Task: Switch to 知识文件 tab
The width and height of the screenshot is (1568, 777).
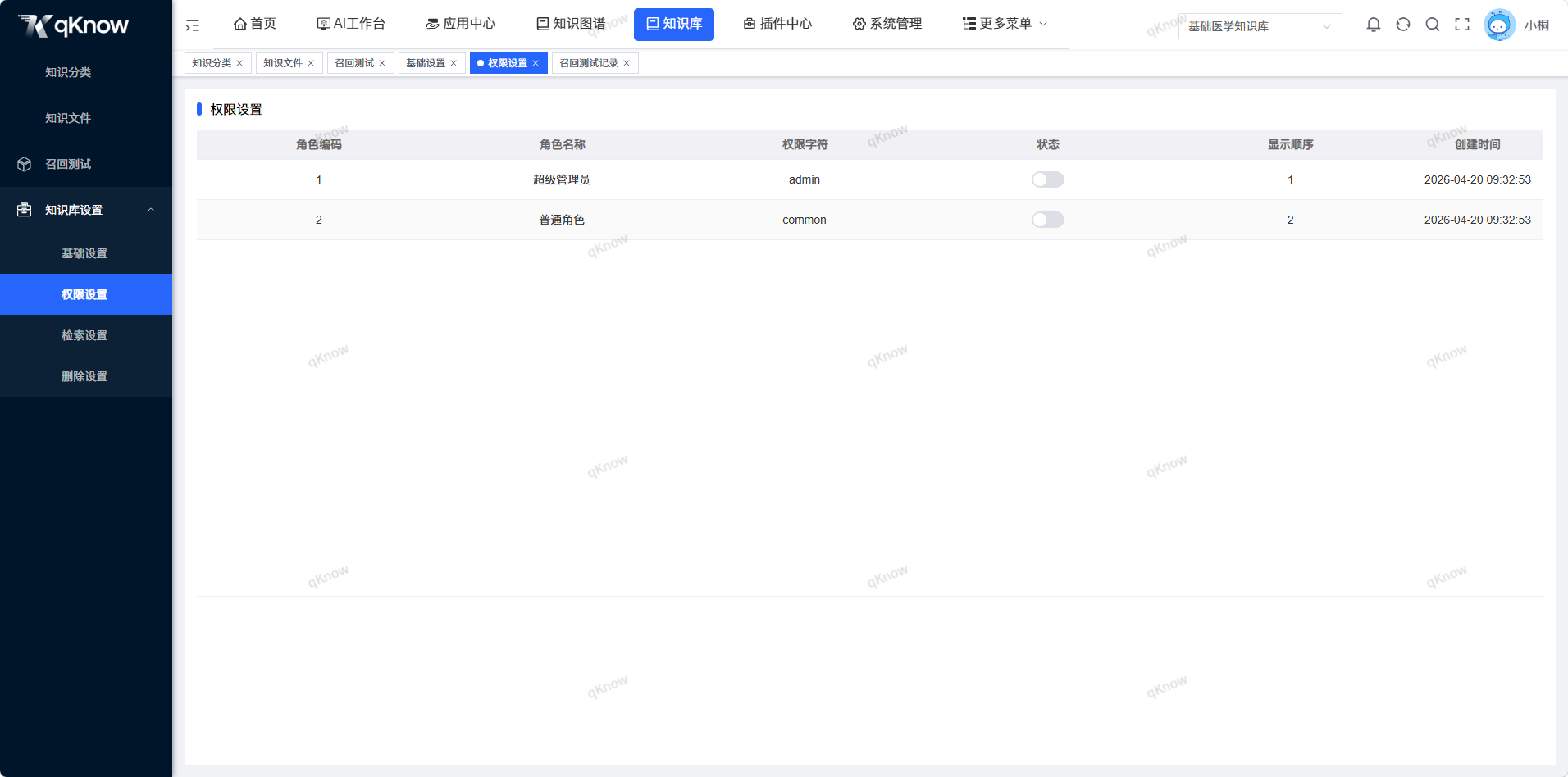Action: pos(283,63)
